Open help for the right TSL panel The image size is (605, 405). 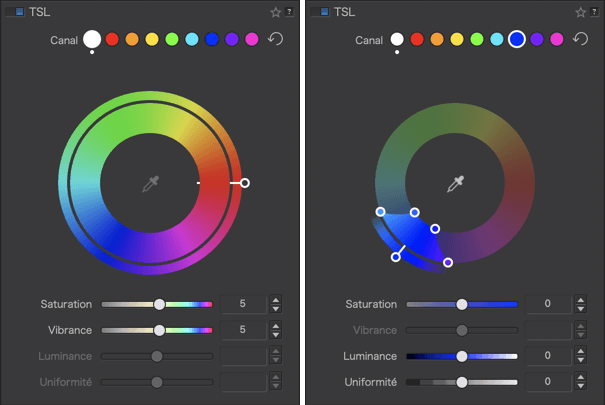click(x=594, y=12)
